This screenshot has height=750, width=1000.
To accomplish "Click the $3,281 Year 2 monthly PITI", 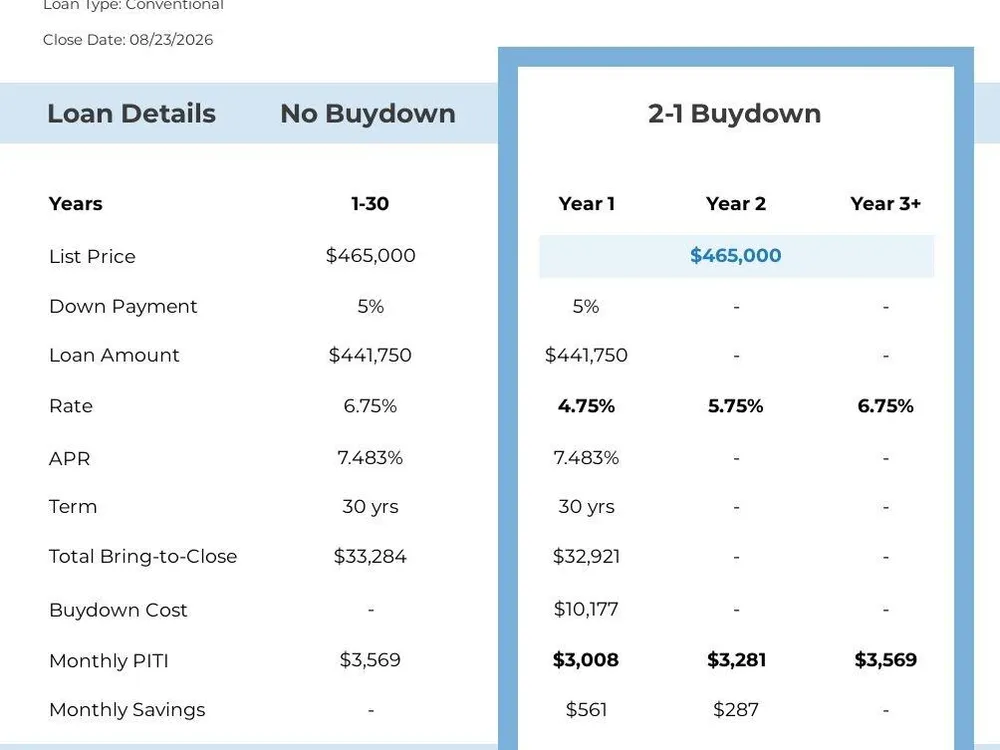I will point(736,659).
